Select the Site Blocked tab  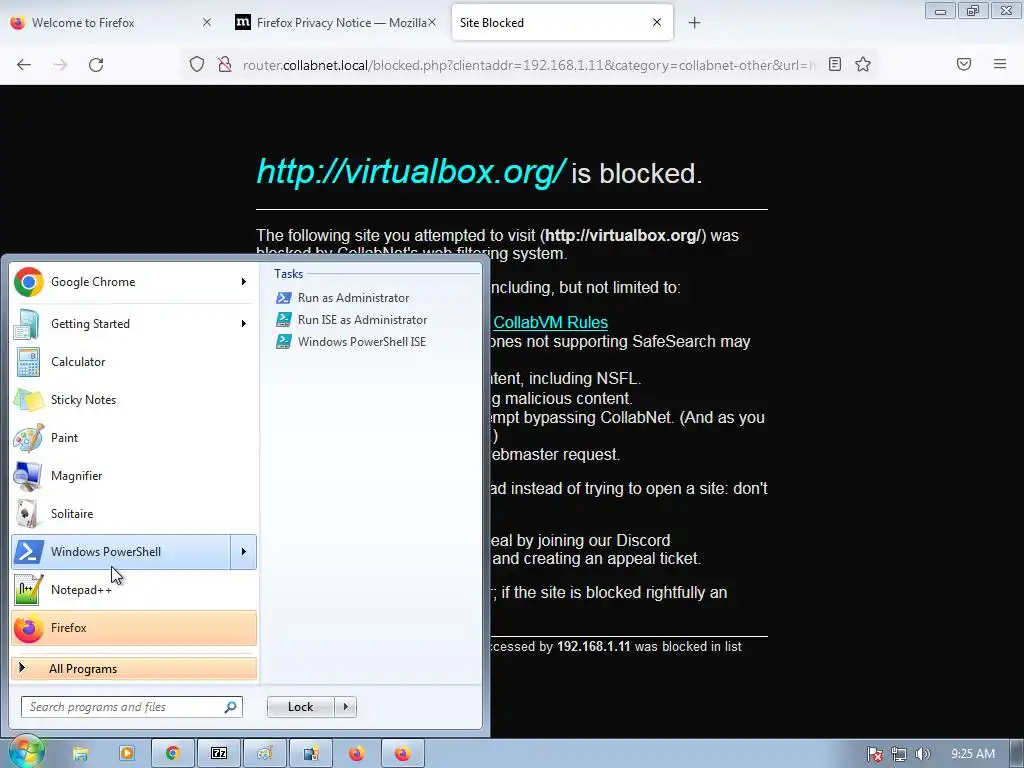(x=562, y=22)
